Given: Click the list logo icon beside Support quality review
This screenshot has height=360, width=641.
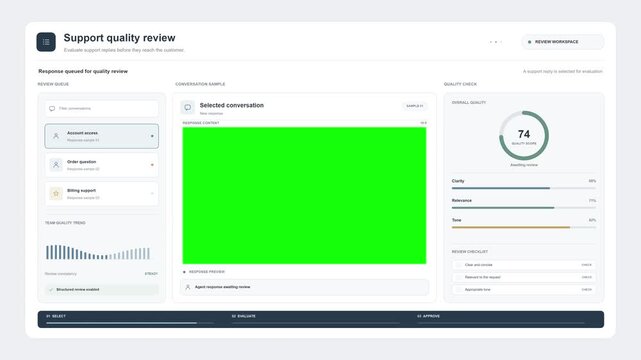Looking at the screenshot, I should 46,42.
